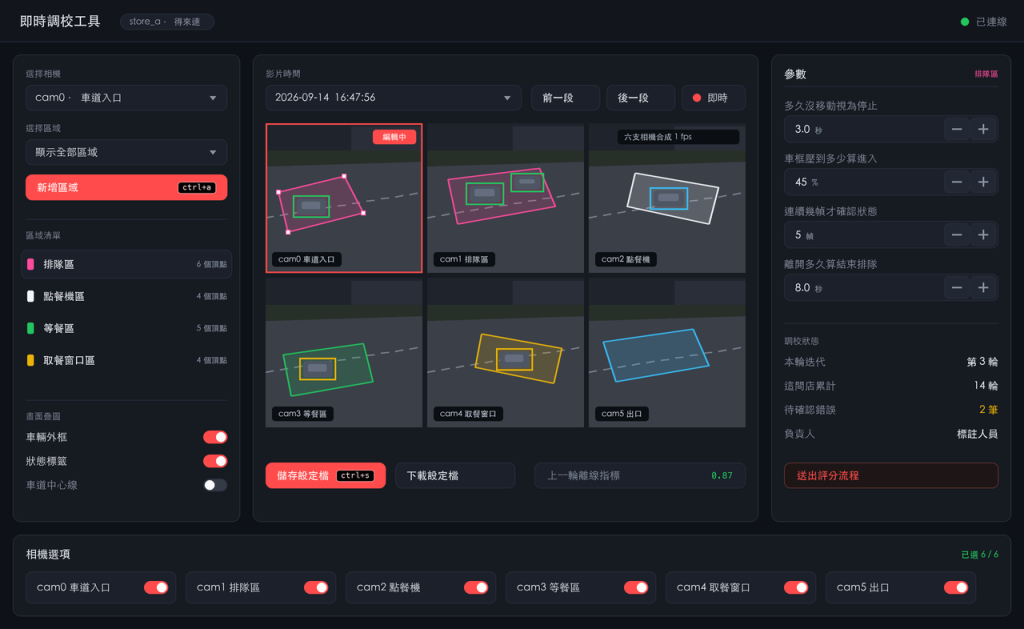Submit with 送出評分流程 button
1024x629 pixels.
pos(891,476)
